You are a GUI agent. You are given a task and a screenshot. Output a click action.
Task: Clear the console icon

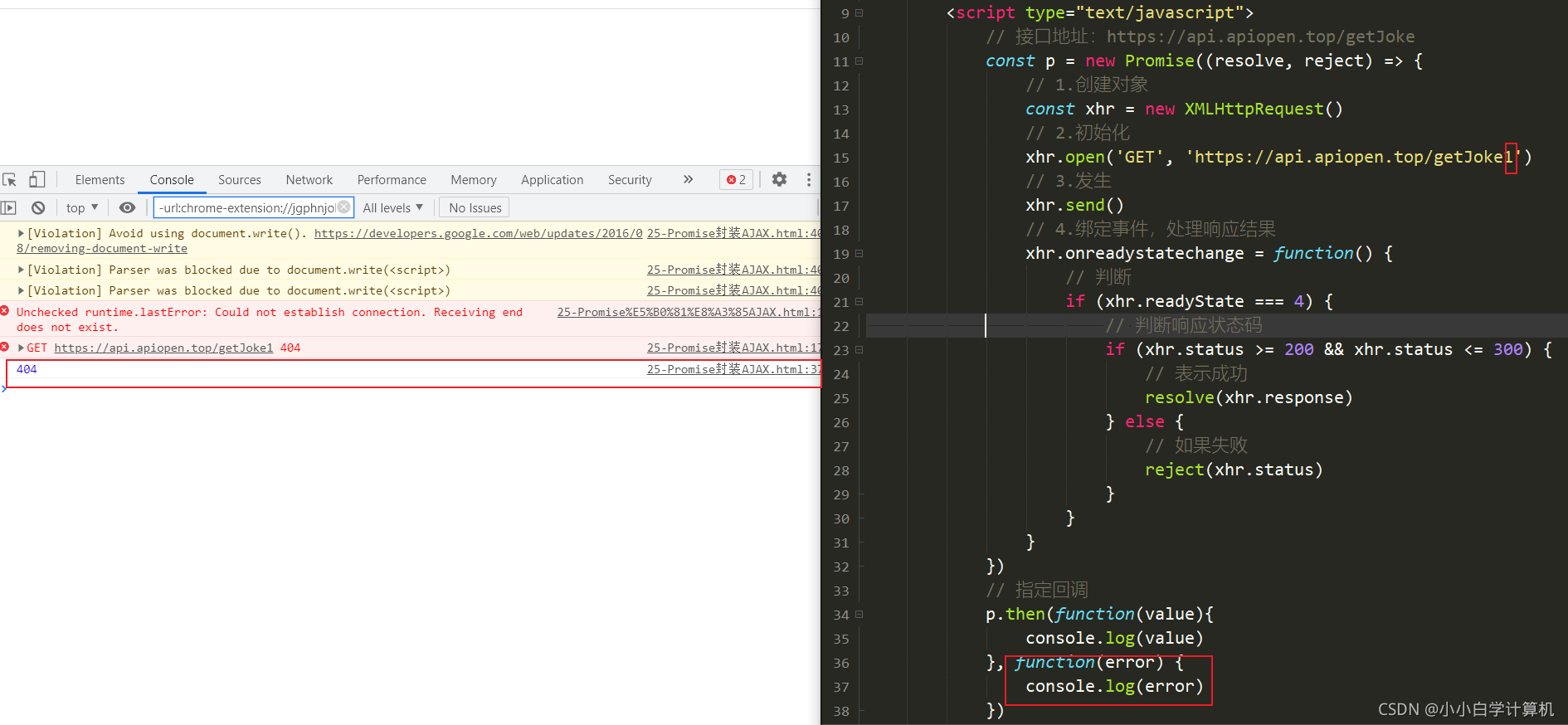click(x=38, y=207)
